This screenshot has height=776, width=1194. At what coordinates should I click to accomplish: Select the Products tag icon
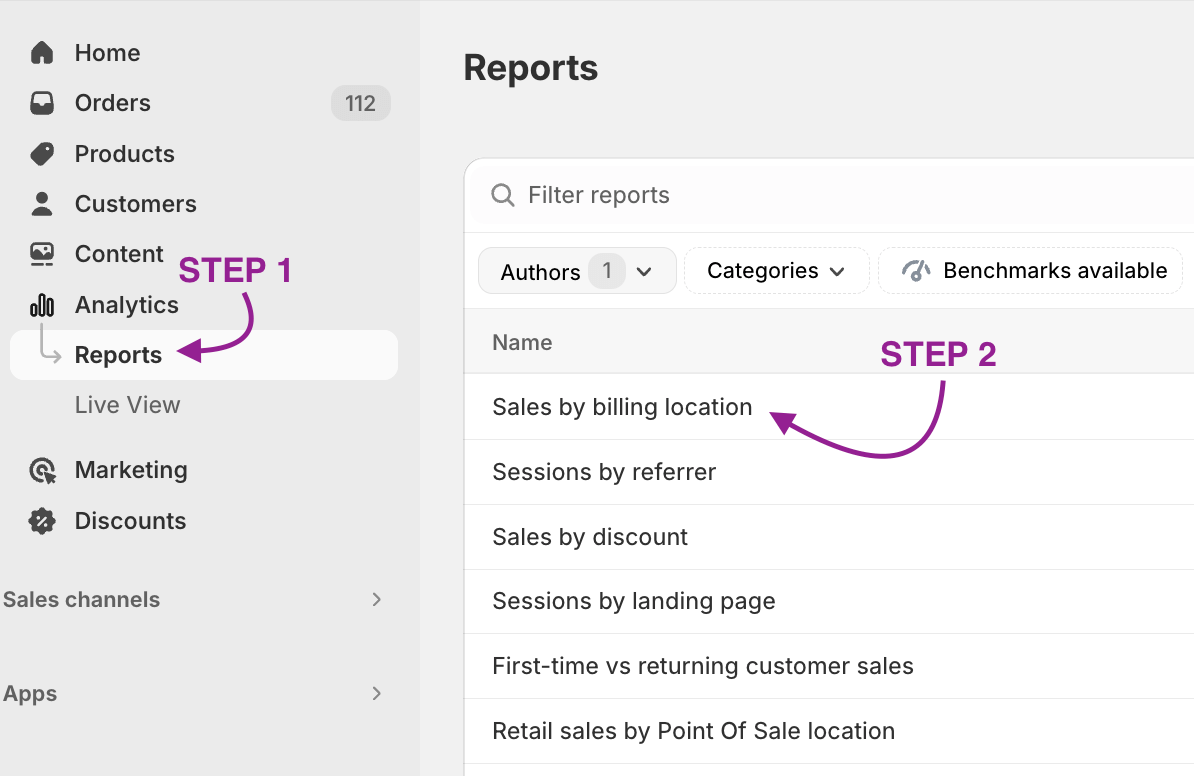click(40, 153)
